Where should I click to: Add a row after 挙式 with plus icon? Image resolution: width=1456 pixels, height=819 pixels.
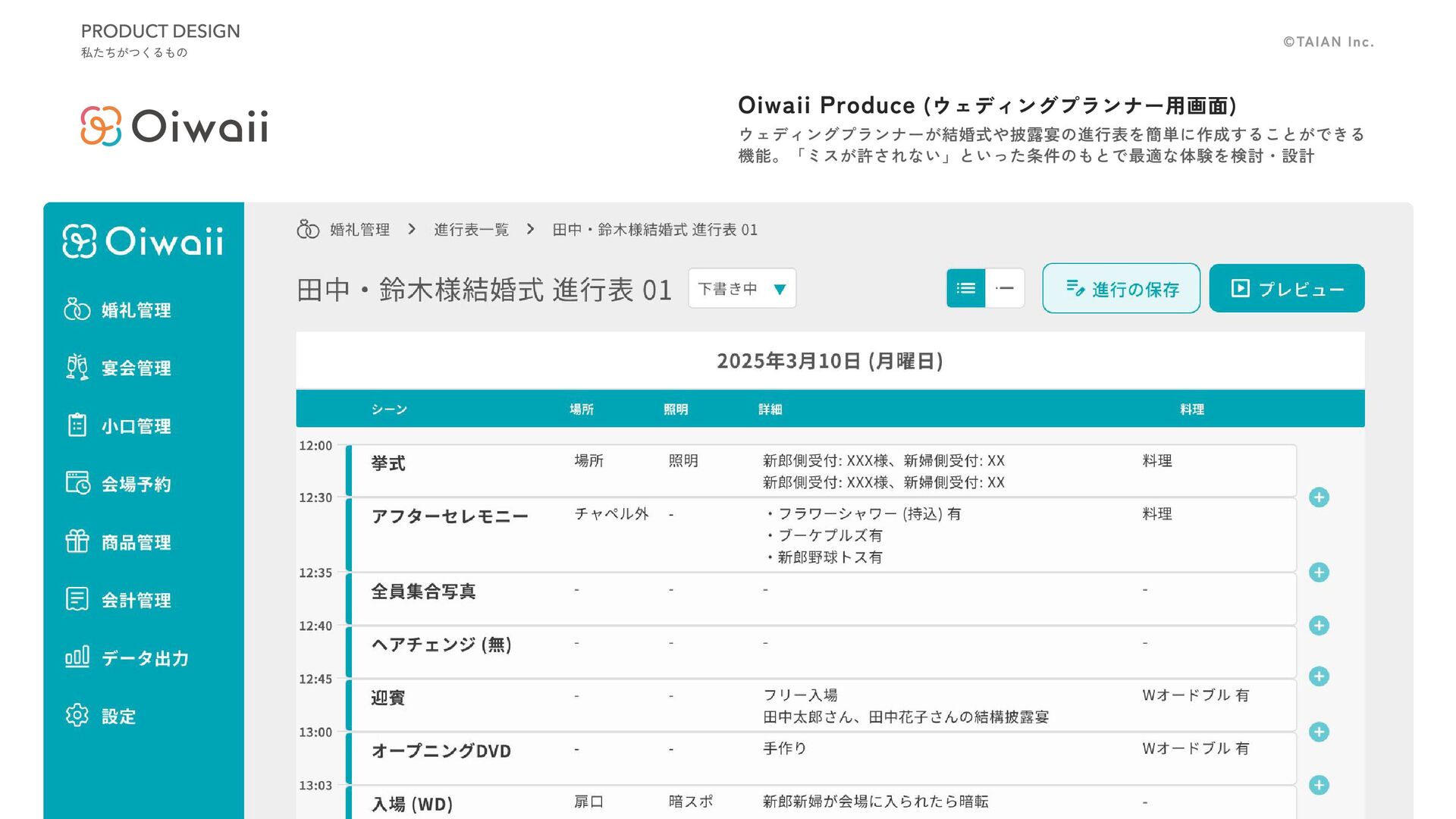pyautogui.click(x=1319, y=497)
